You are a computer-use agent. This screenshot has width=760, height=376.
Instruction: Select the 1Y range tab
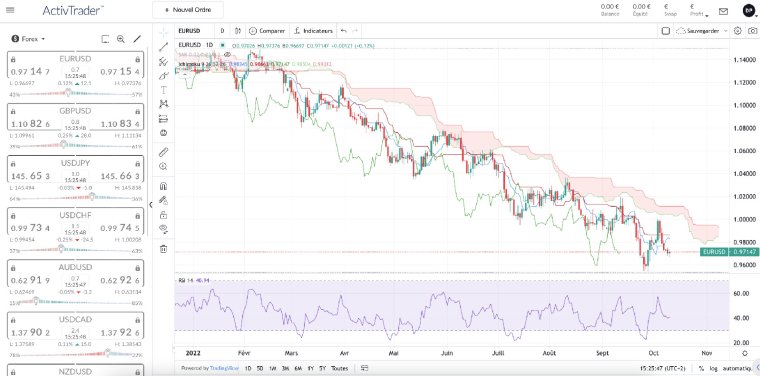[311, 368]
